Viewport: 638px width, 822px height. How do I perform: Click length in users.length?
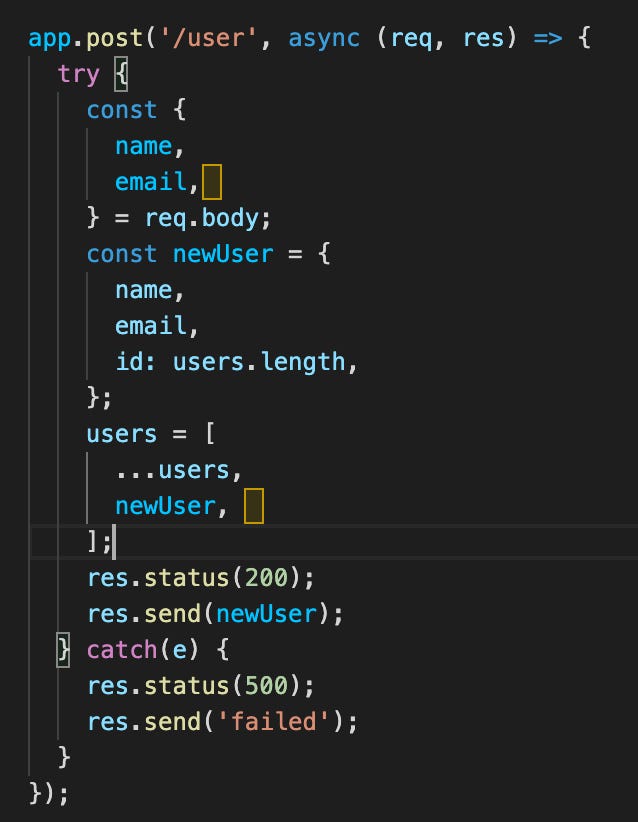coord(302,362)
